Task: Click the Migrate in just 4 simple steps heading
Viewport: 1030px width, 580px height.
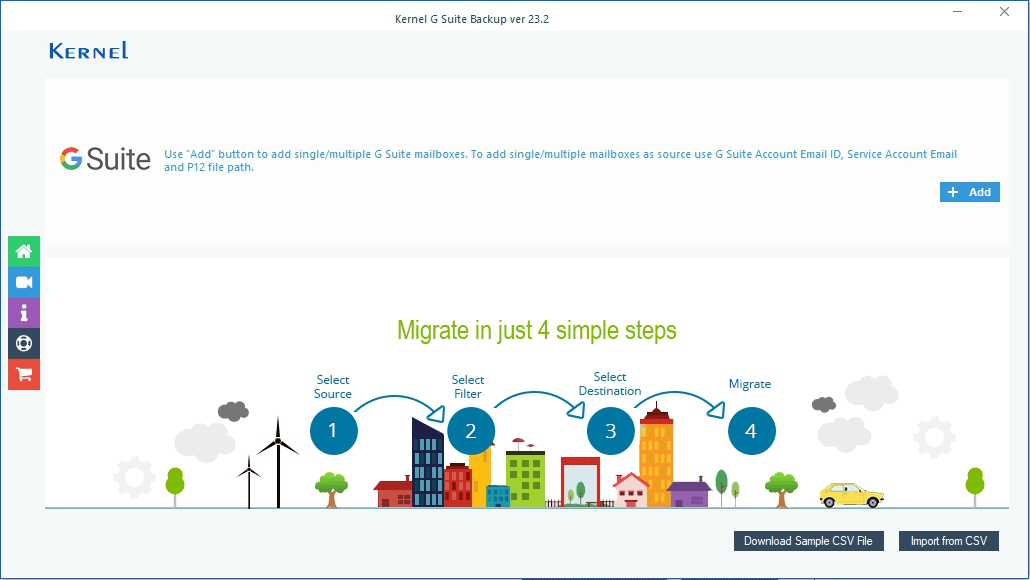Action: pos(537,330)
